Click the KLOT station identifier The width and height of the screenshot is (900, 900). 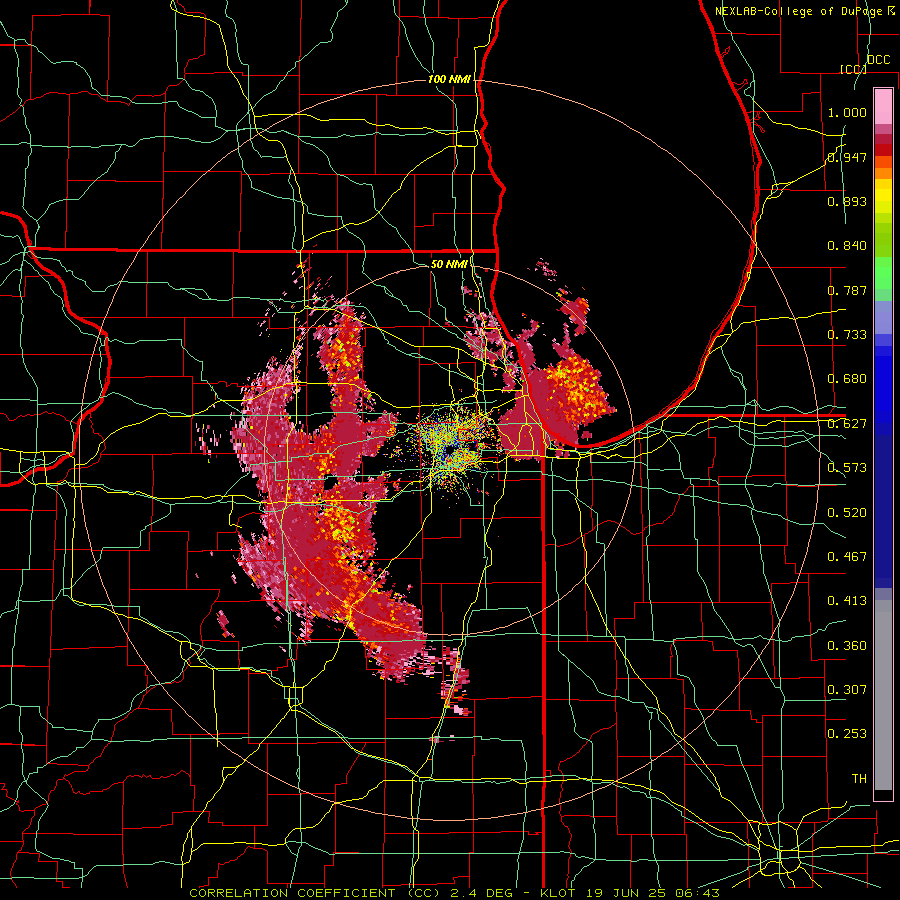557,893
